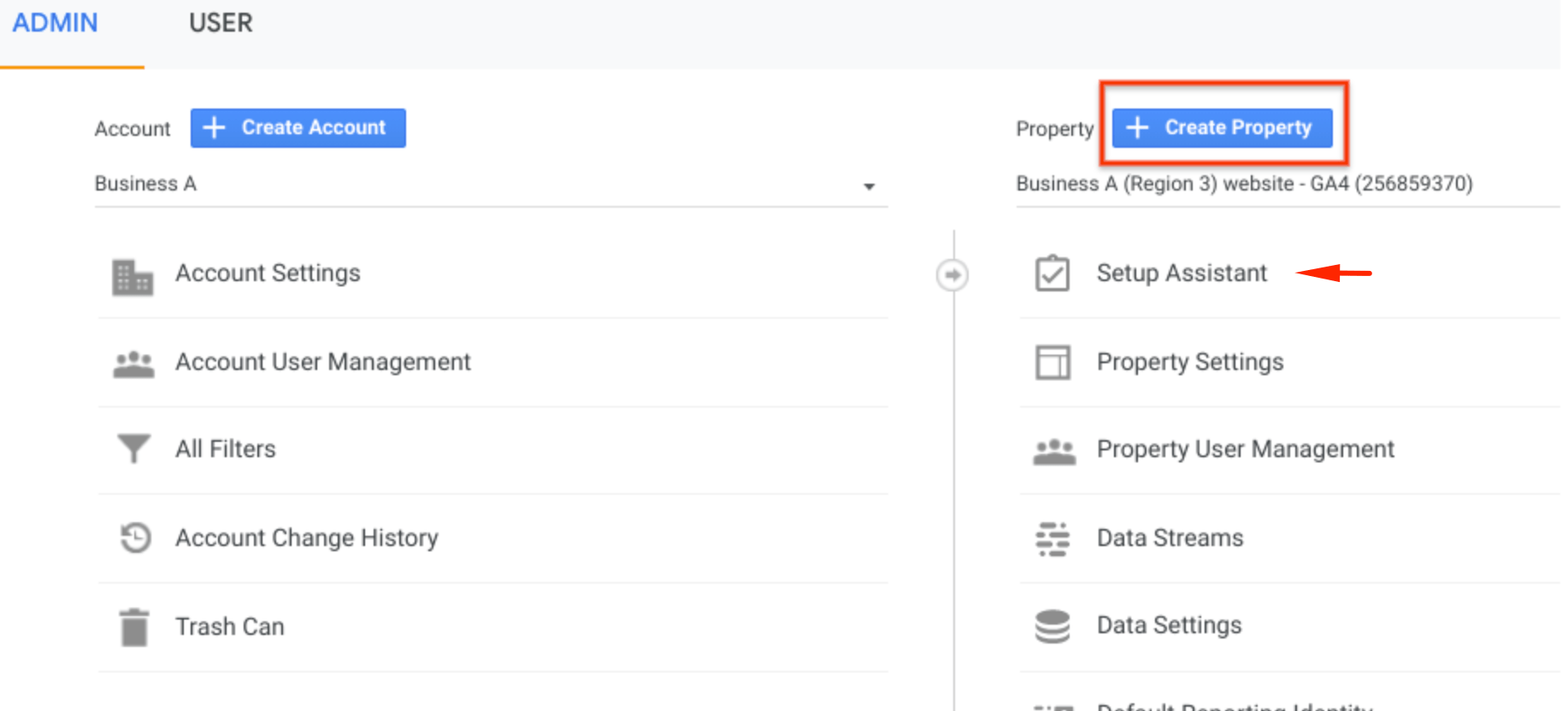The height and width of the screenshot is (711, 1568).
Task: Click the Create Account button
Action: point(298,127)
